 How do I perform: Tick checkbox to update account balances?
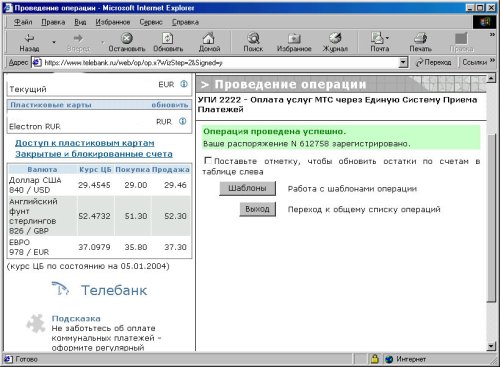coord(208,161)
